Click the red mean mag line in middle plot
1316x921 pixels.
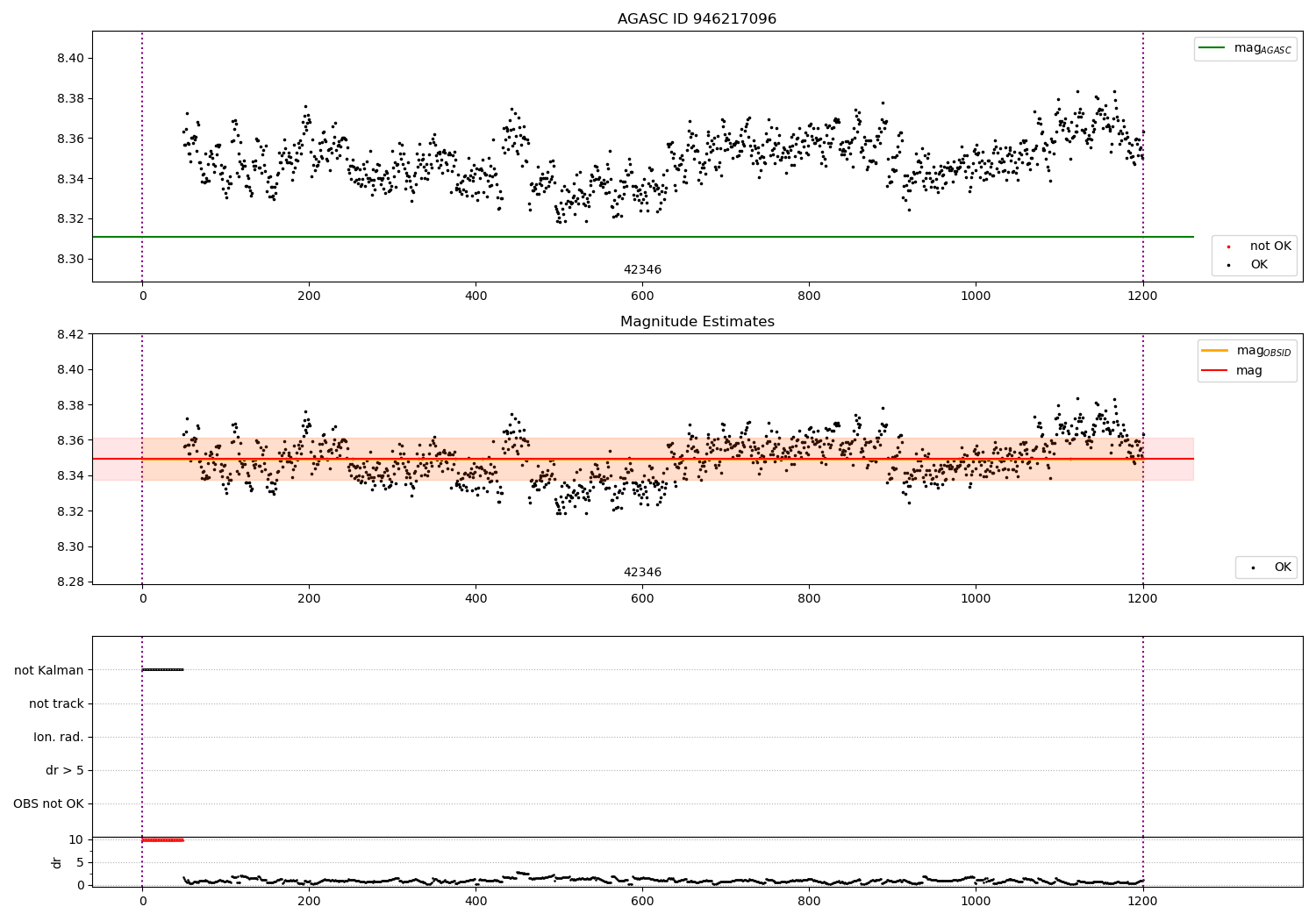click(x=642, y=459)
